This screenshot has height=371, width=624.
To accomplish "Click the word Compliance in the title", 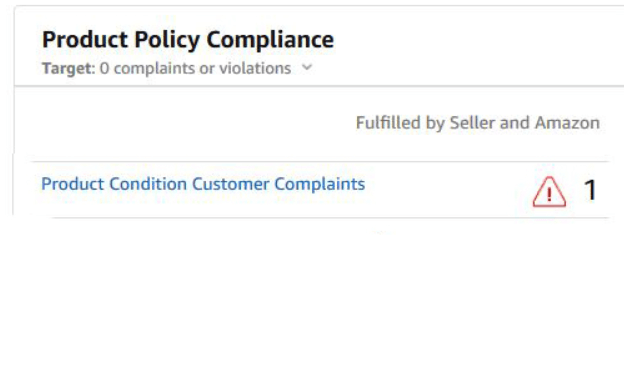I will click(x=270, y=39).
